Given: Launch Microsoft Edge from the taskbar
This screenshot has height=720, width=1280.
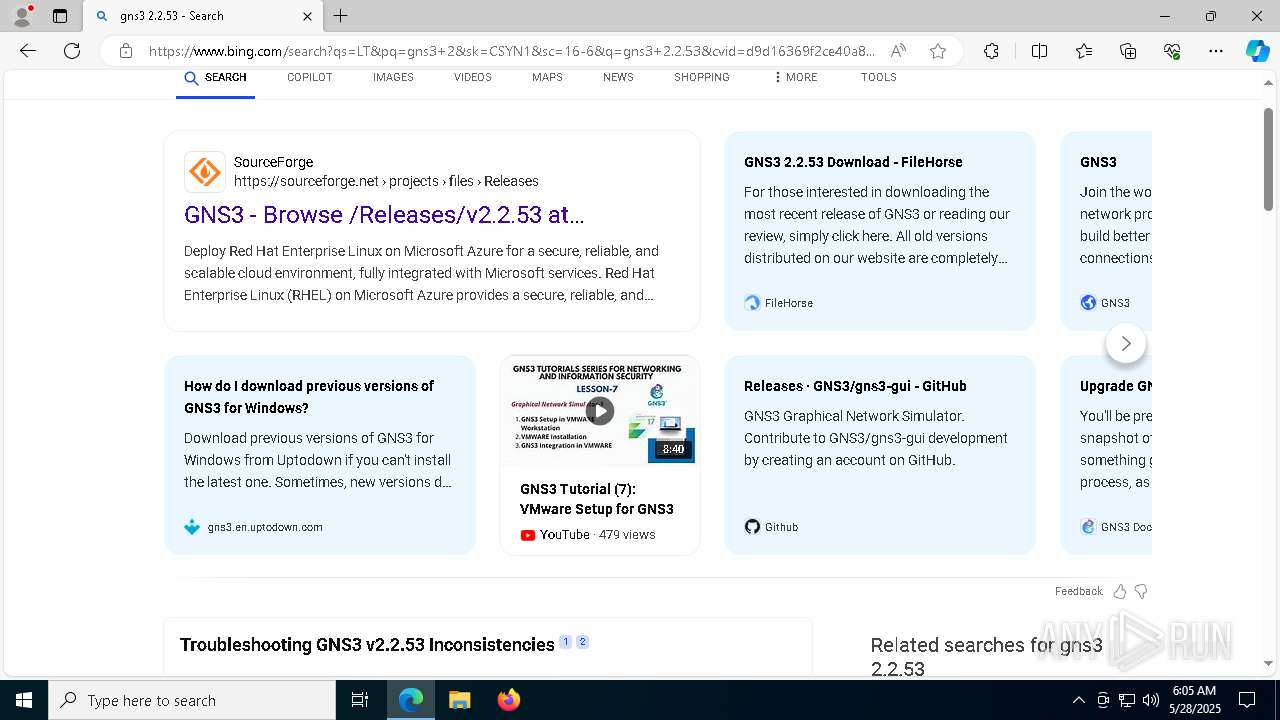Looking at the screenshot, I should [x=411, y=700].
